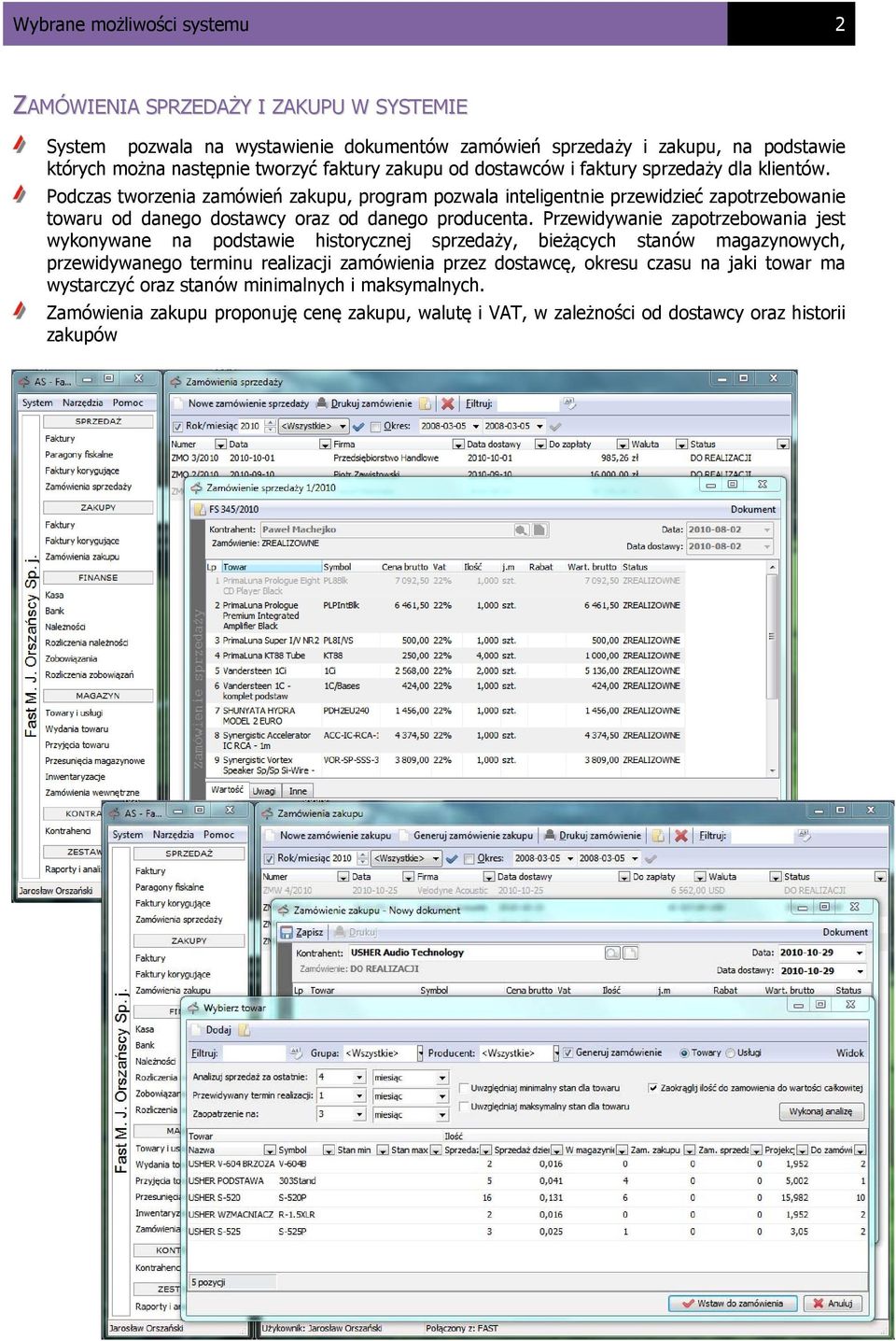The width and height of the screenshot is (896, 1341).
Task: Click note icon next to Dodaj in Wybierz towar
Action: [x=244, y=1030]
